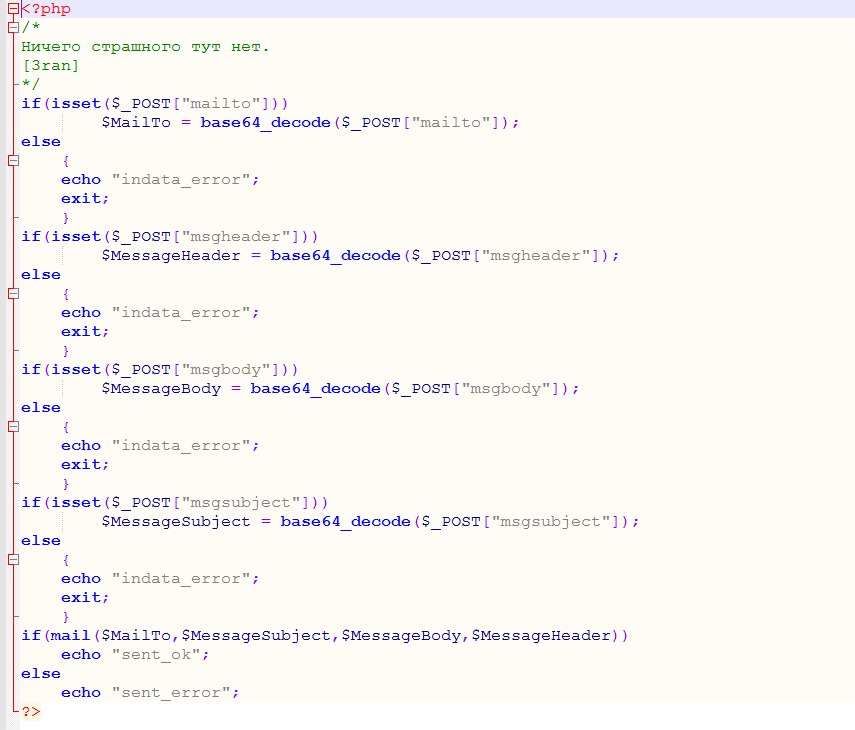Click base64_decode in the $MessageSubject line
Screen dimensions: 855x730
pyautogui.click(x=346, y=522)
